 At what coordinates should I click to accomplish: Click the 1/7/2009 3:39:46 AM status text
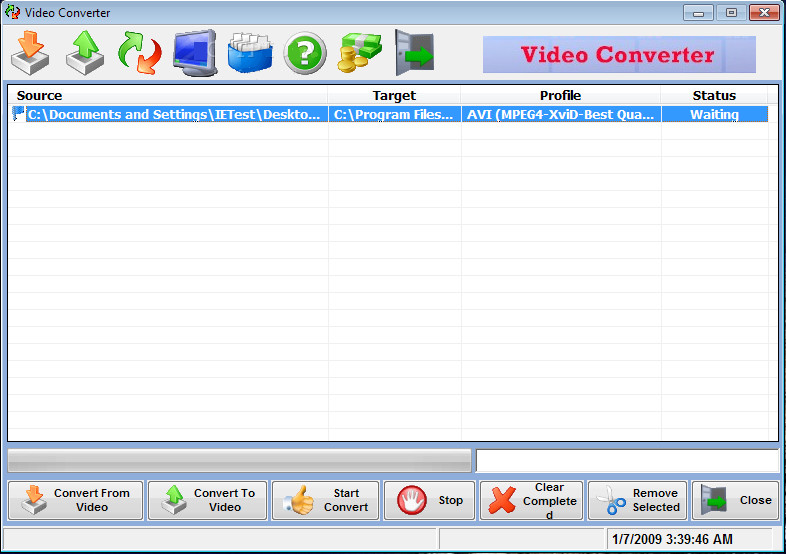672,539
